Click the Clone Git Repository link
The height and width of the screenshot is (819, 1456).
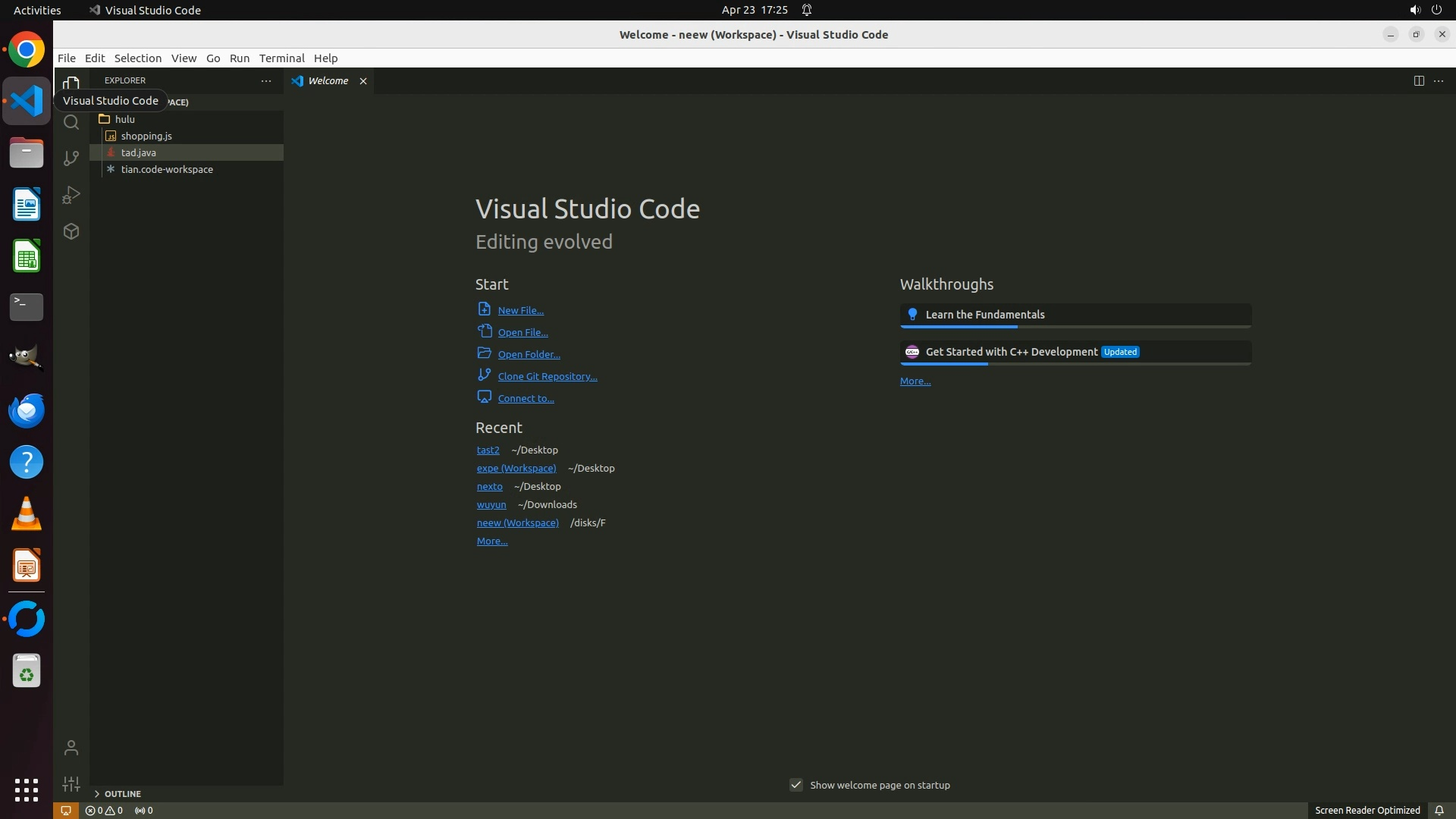pos(547,376)
